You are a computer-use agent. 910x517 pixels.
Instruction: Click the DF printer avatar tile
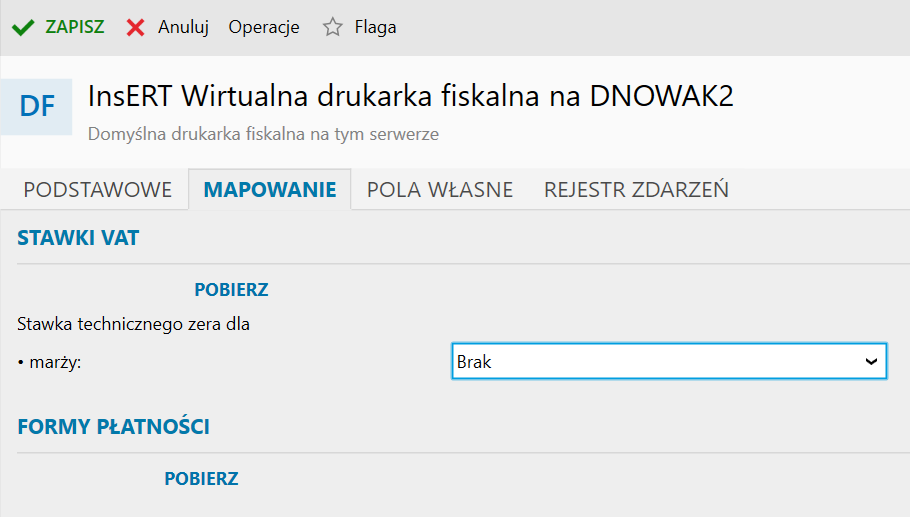[36, 106]
